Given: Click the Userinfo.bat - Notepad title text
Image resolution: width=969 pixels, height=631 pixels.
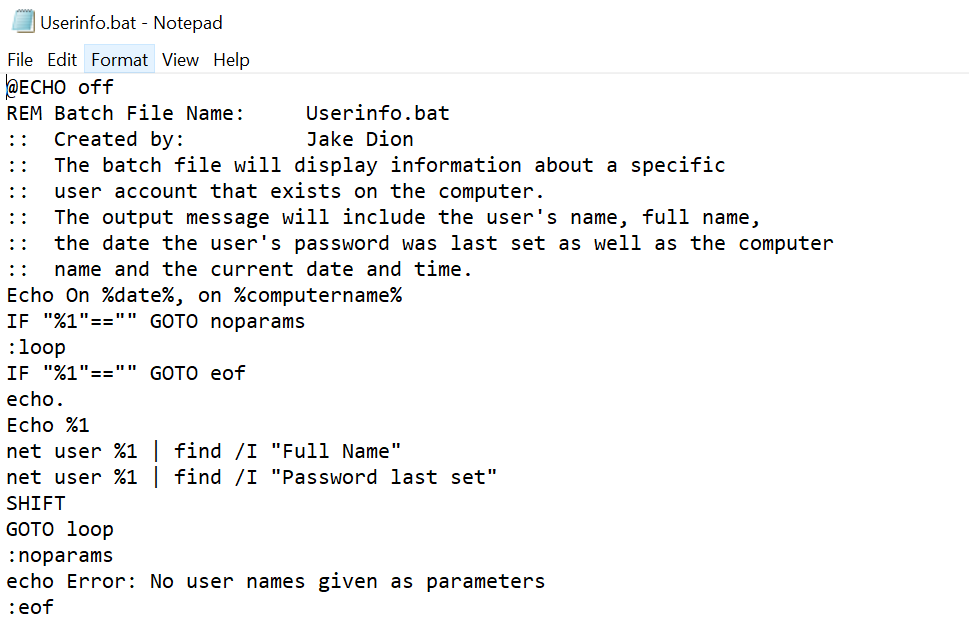Looking at the screenshot, I should [131, 23].
